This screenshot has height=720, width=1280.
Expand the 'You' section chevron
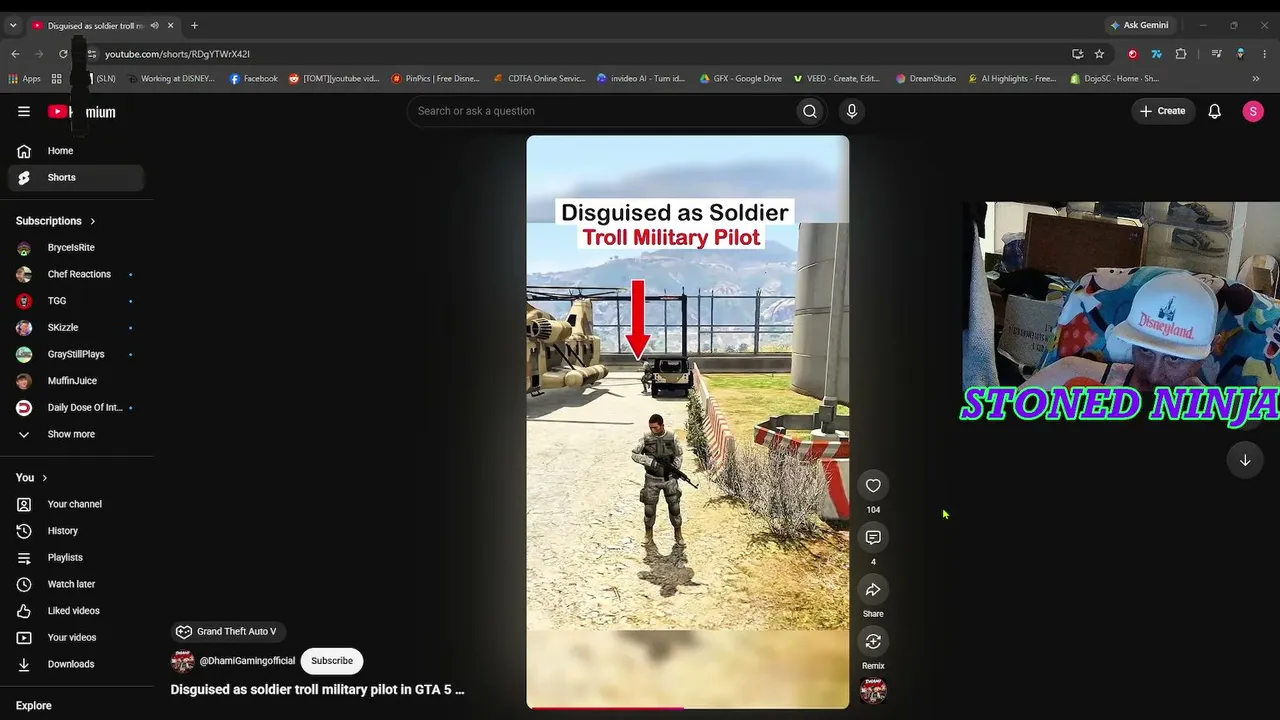44,478
